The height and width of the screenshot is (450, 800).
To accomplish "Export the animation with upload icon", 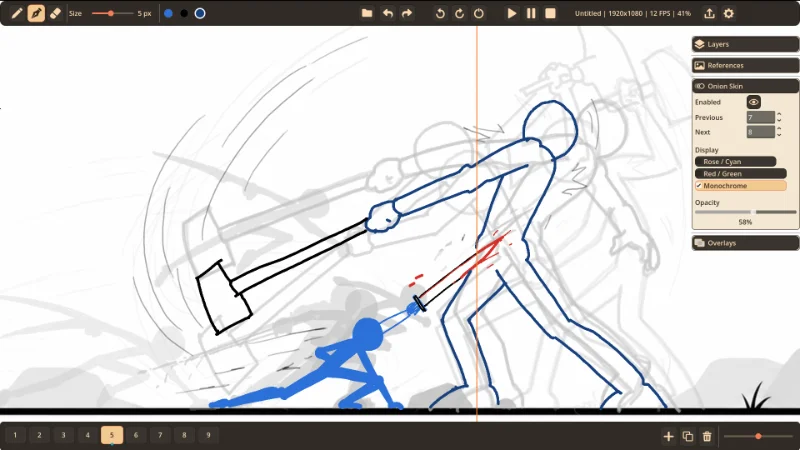I will point(709,13).
